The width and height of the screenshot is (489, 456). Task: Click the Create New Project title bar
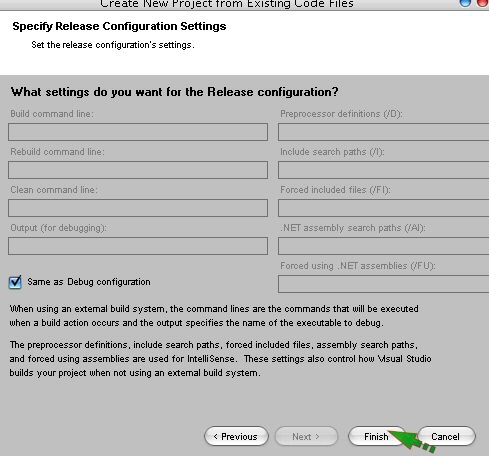point(227,4)
